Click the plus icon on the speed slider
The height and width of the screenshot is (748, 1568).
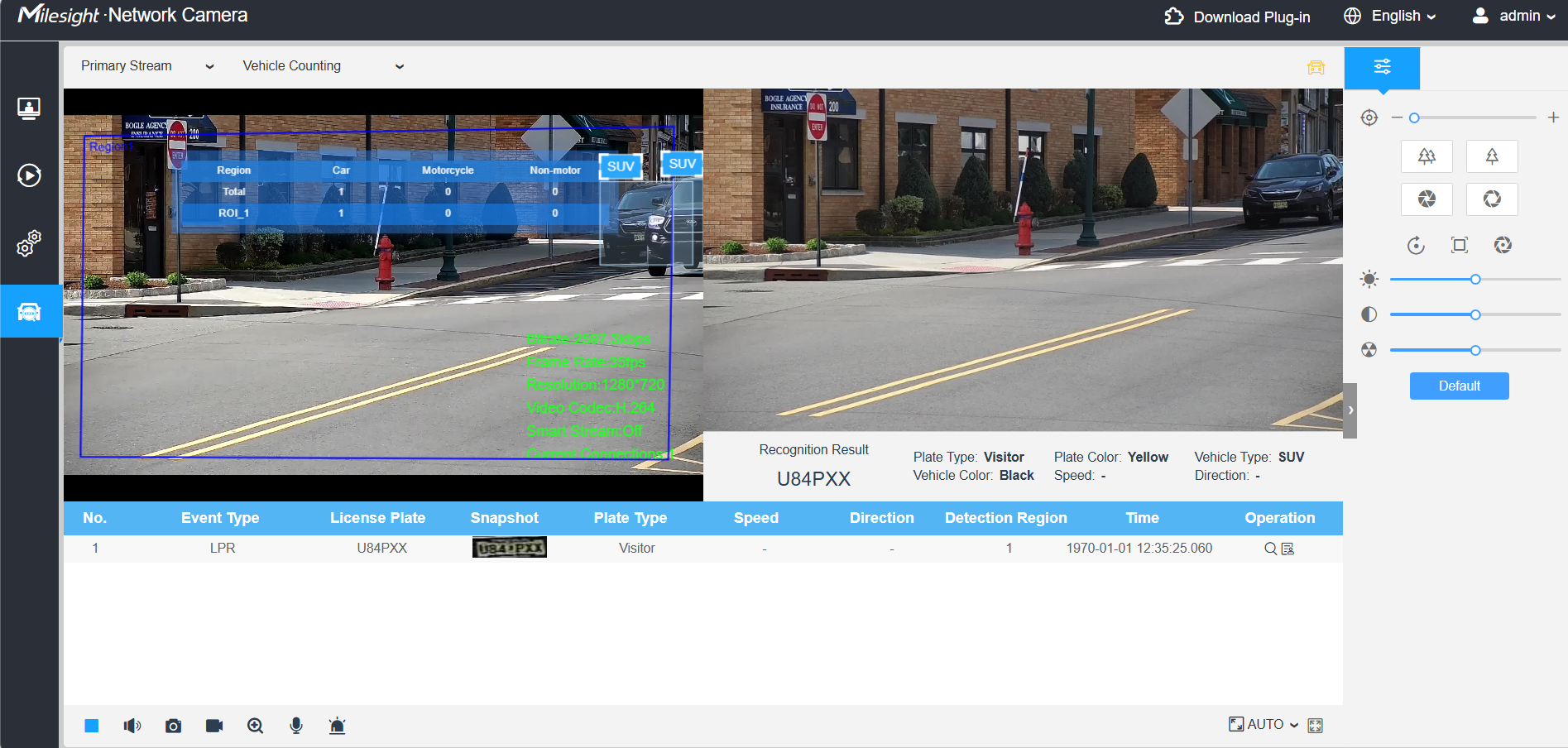point(1553,117)
